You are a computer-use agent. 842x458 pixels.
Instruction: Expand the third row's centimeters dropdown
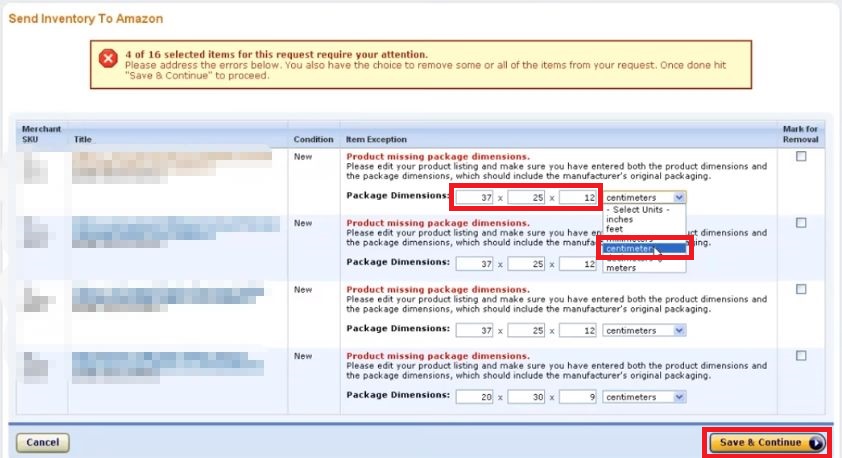tap(645, 331)
